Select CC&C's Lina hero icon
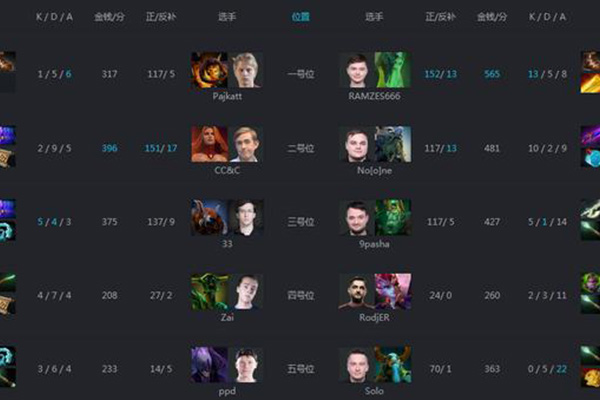Image resolution: width=600 pixels, height=400 pixels. 210,144
